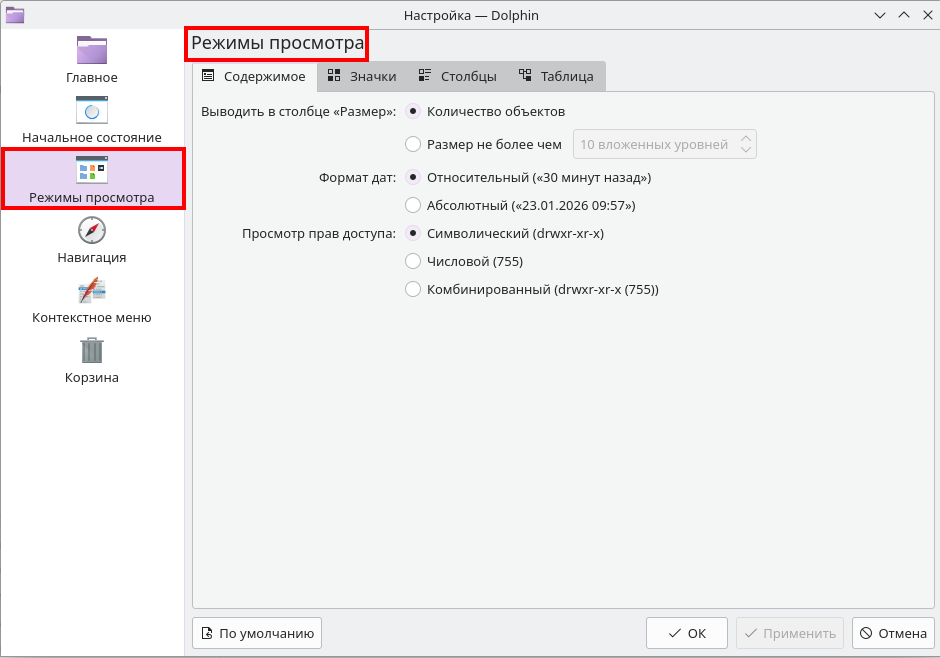Select the Абсолютный date format
Image resolution: width=940 pixels, height=658 pixels.
[x=413, y=206]
